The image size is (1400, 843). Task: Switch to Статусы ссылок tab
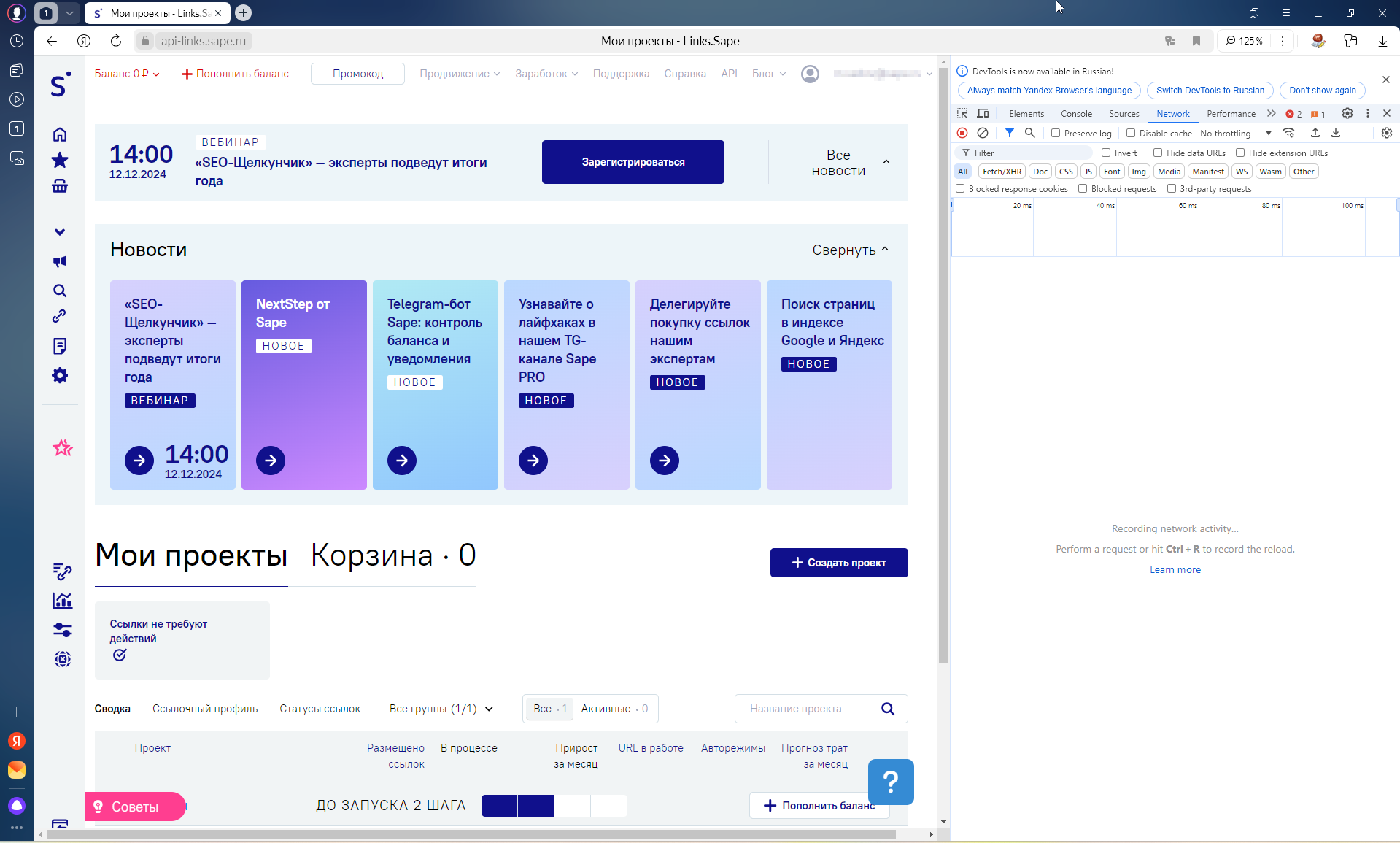pos(320,709)
